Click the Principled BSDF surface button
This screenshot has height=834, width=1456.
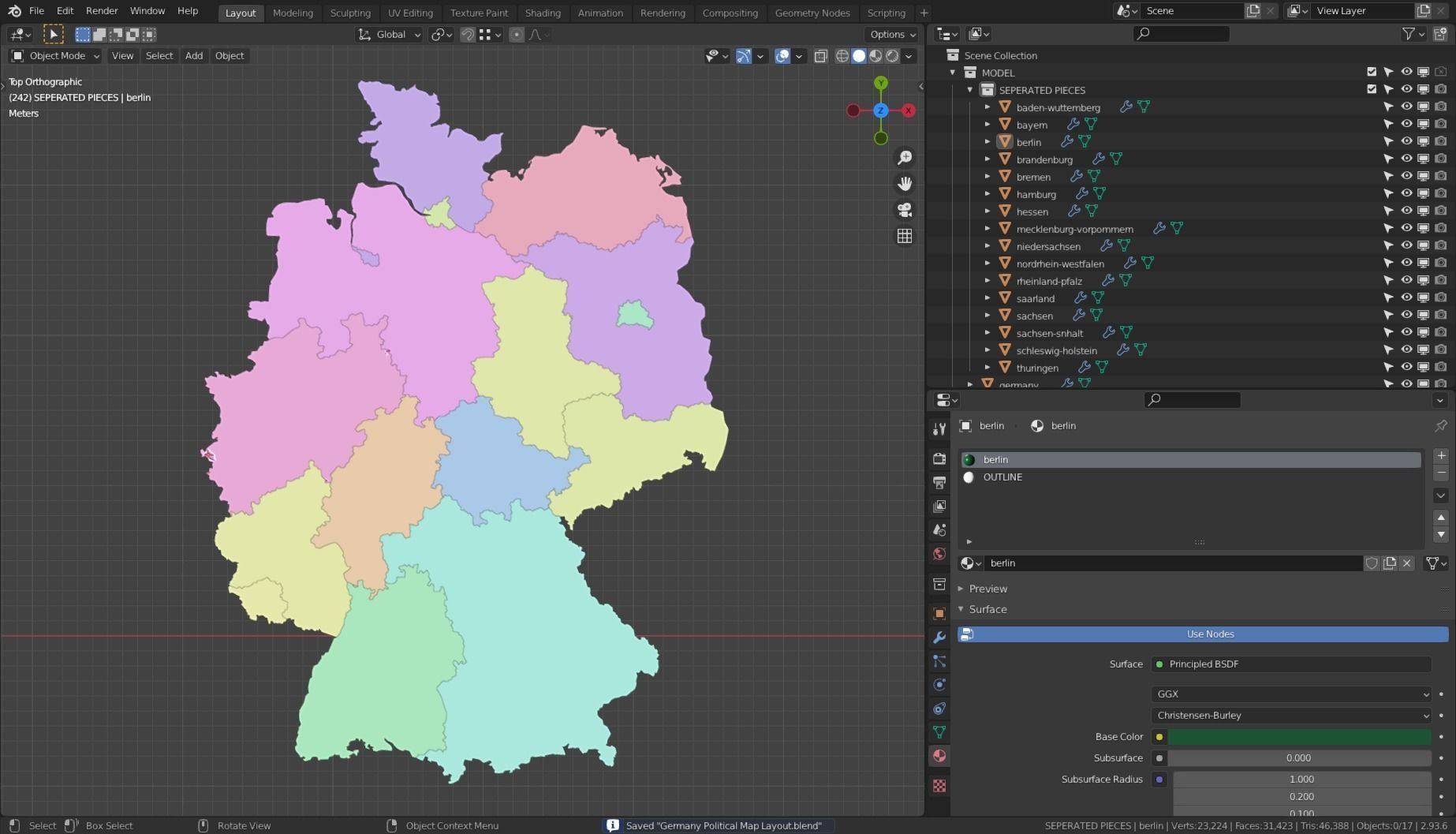(1291, 664)
